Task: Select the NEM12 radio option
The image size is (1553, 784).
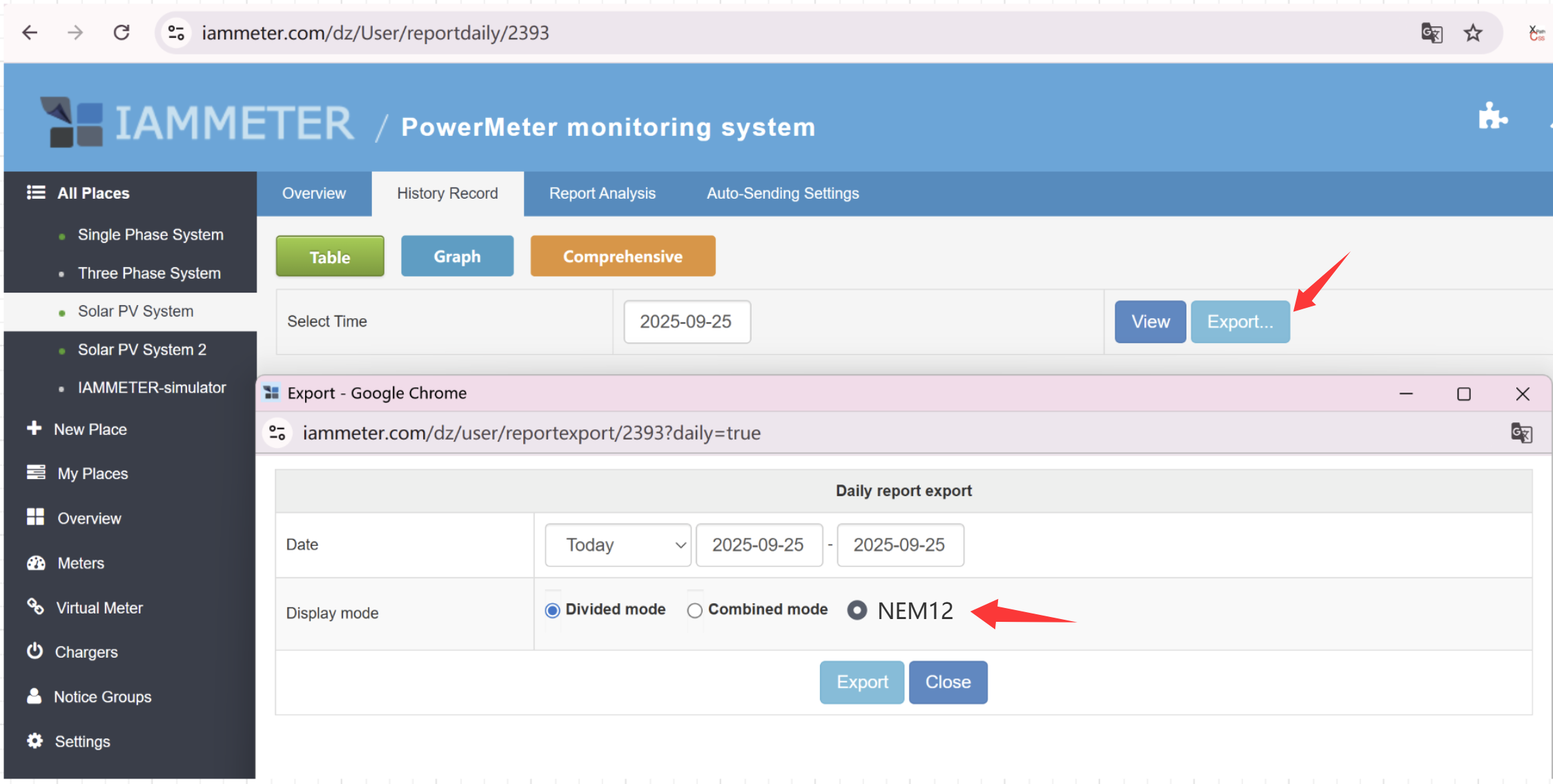Action: (x=857, y=611)
